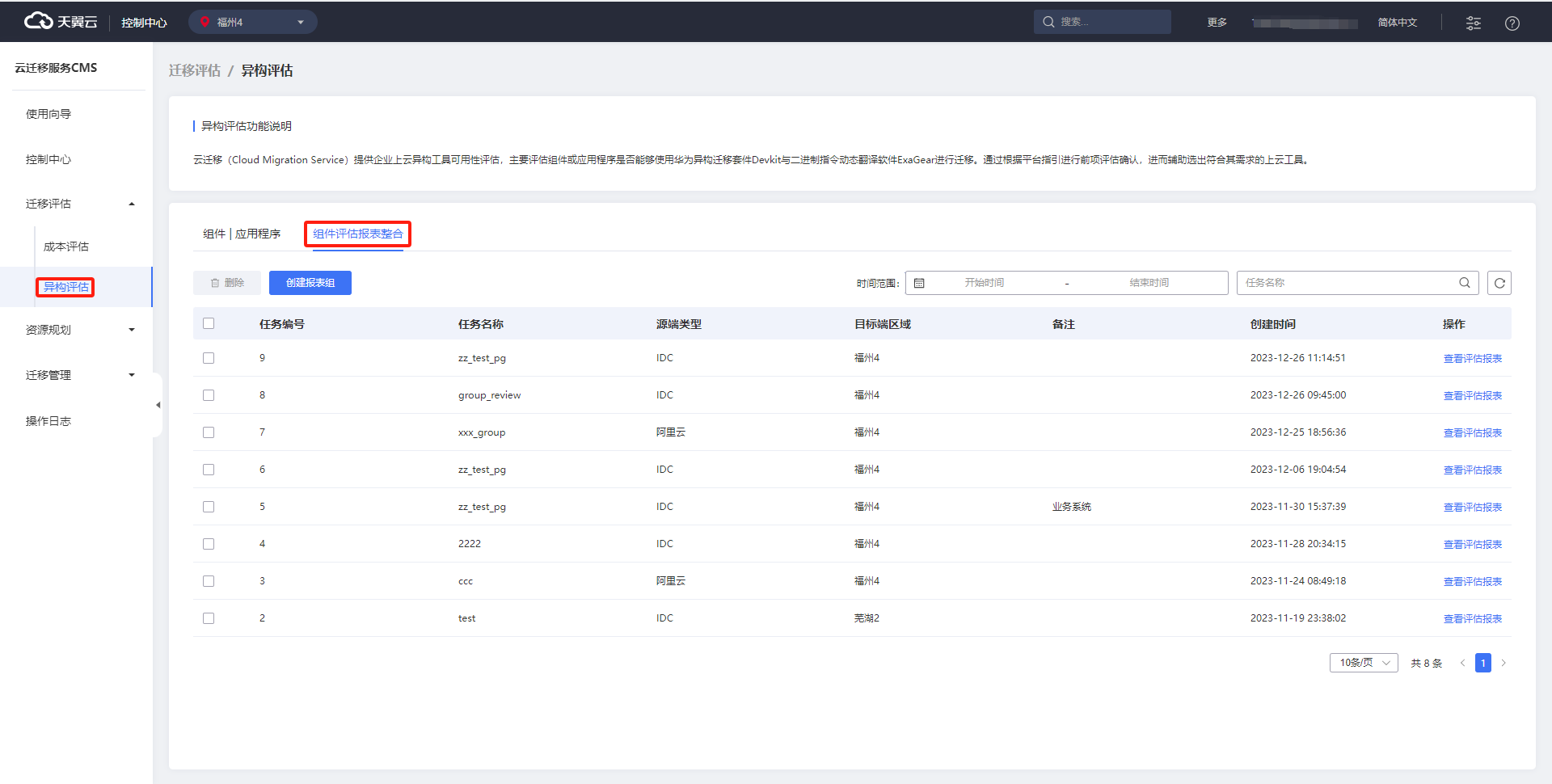1552x784 pixels.
Task: Check the row for xxx_group
Action: click(x=209, y=432)
